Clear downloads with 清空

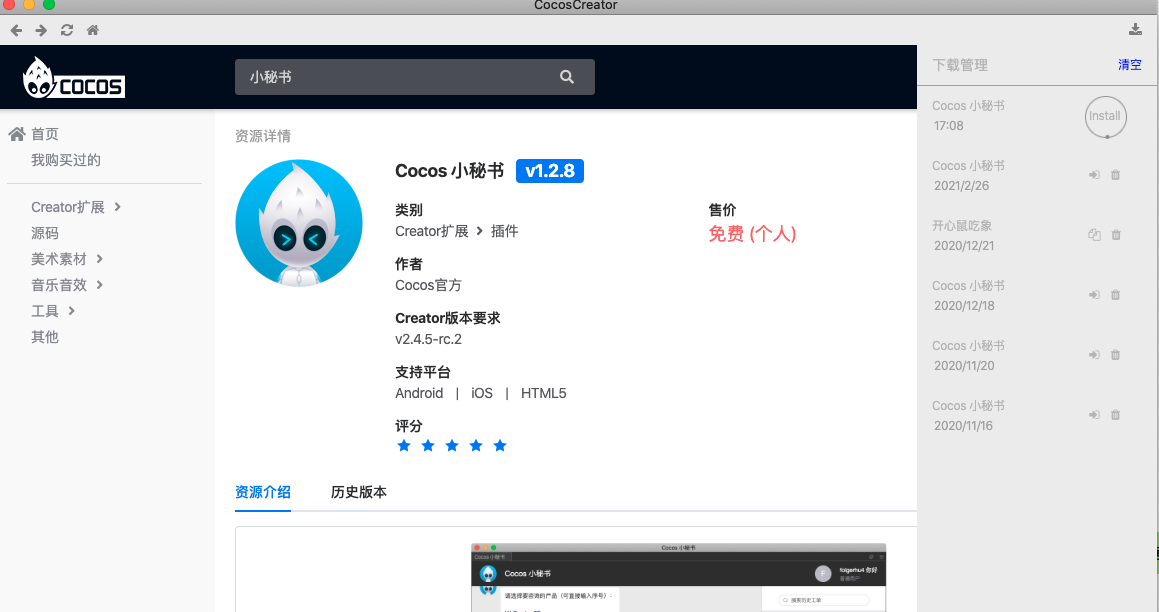[x=1129, y=65]
